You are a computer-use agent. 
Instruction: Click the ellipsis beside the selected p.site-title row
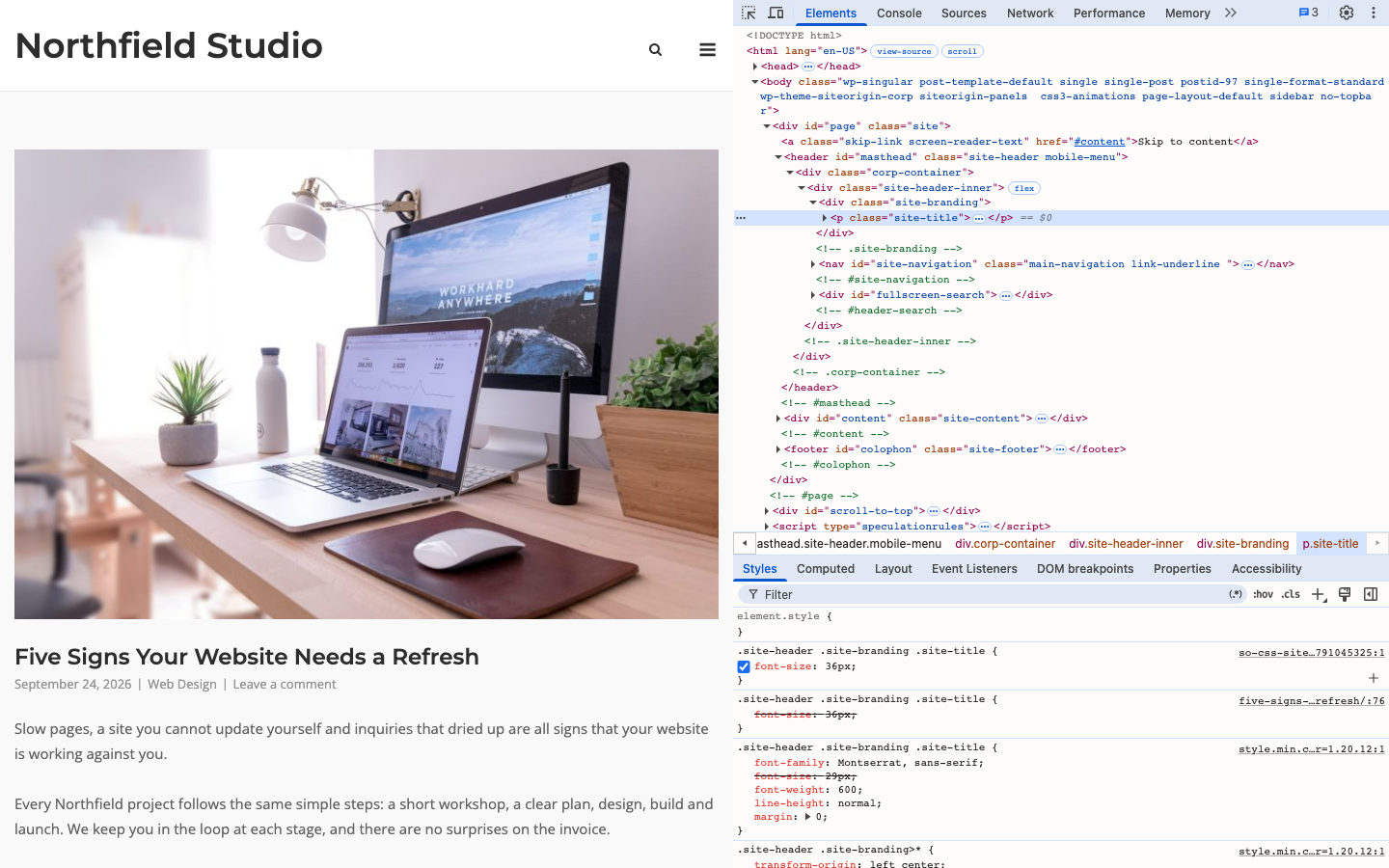point(741,218)
